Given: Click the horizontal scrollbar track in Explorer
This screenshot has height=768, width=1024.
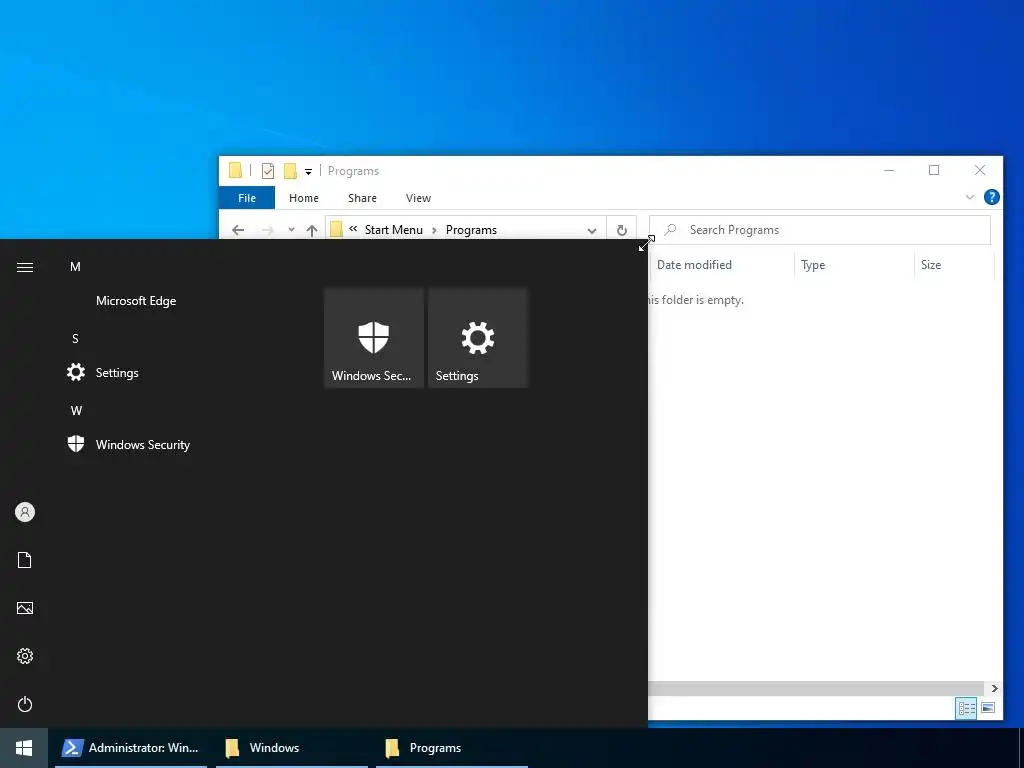Looking at the screenshot, I should (816, 688).
